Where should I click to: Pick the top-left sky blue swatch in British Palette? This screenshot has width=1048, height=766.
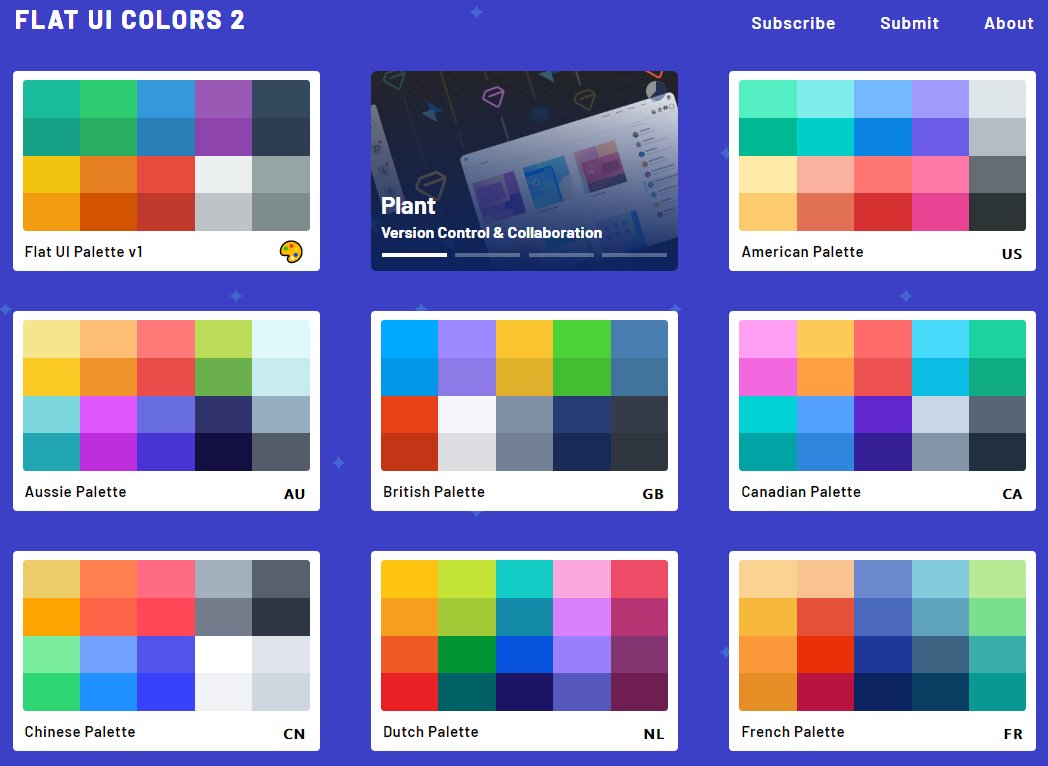coord(410,339)
